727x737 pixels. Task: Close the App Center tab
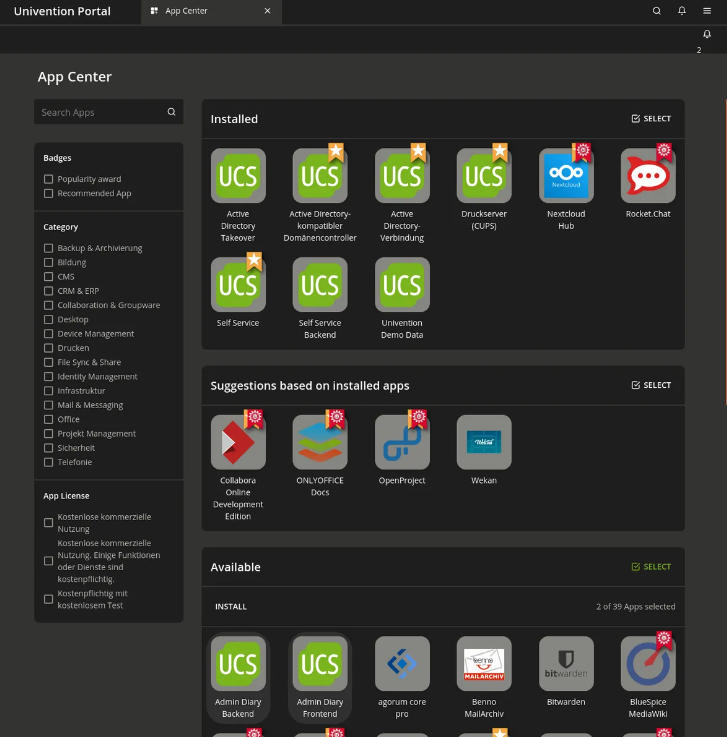(267, 11)
